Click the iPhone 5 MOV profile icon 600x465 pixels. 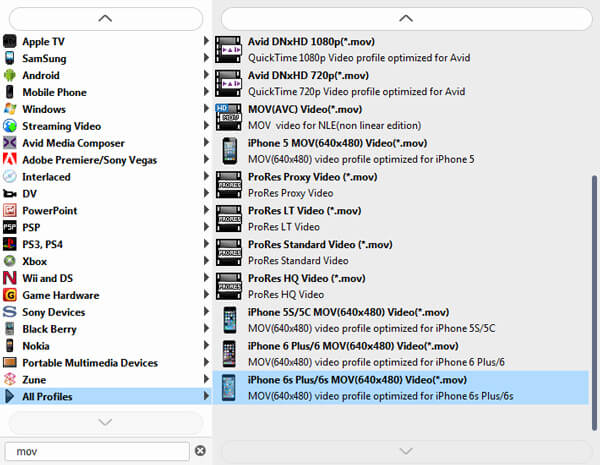(229, 151)
